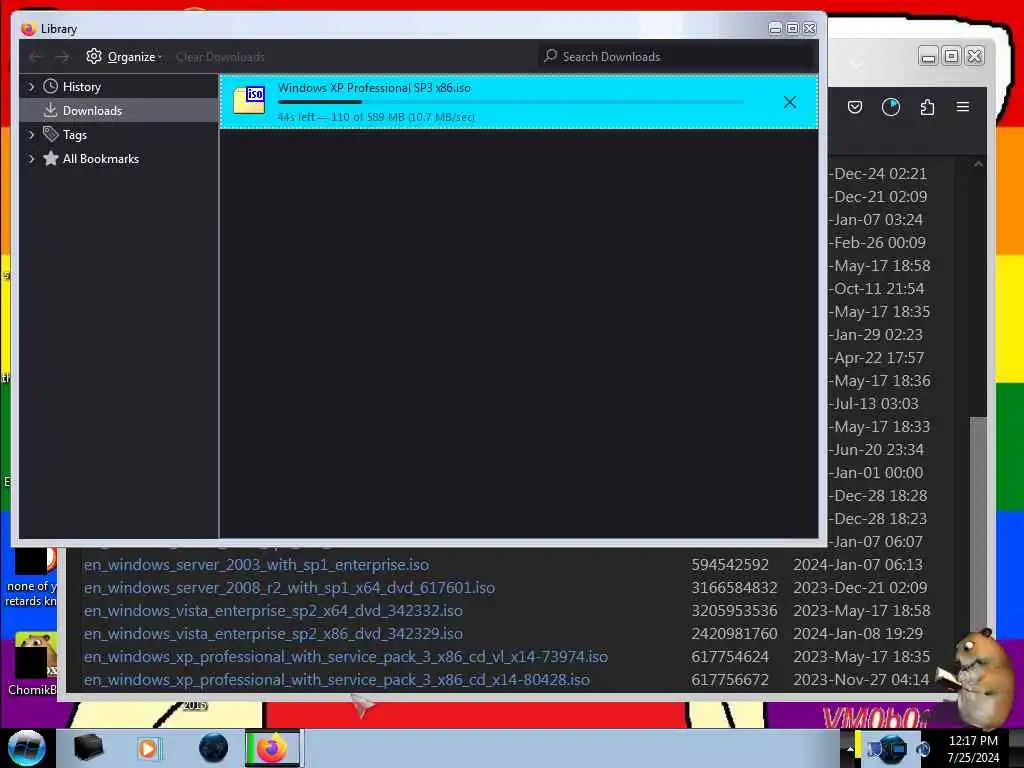Open the black box taskbar icon

[x=88, y=748]
